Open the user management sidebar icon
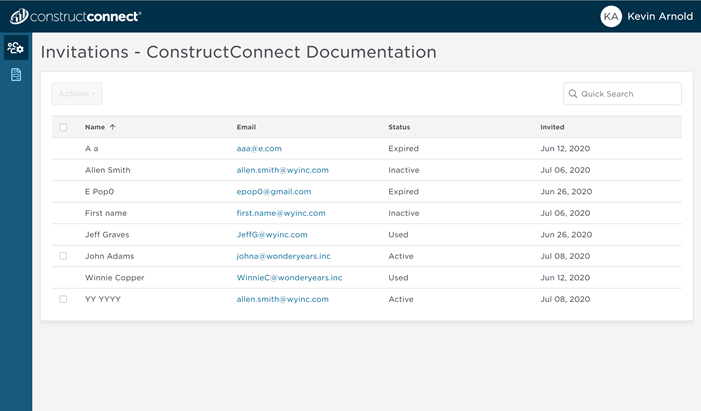 coord(16,47)
